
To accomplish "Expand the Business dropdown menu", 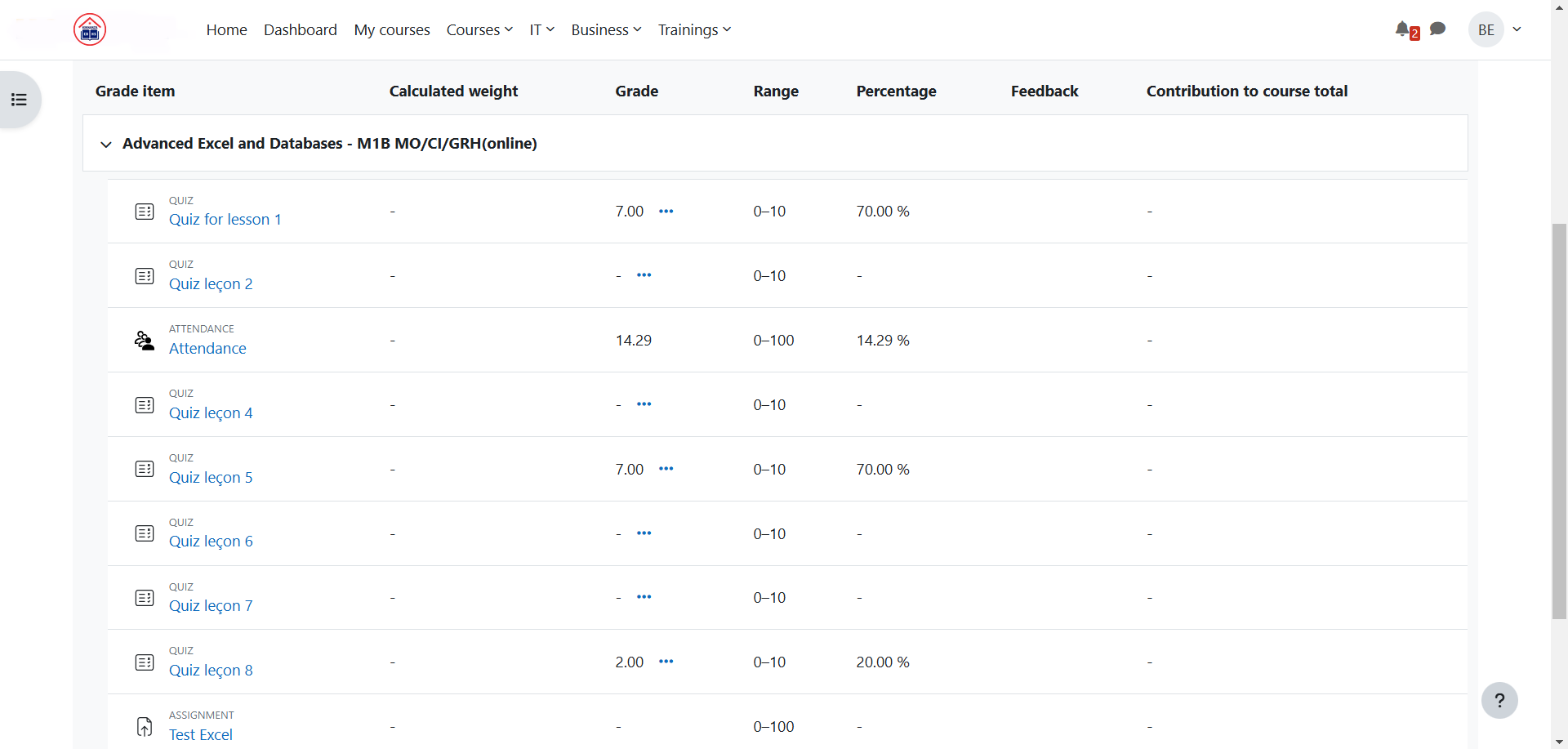I will [x=606, y=30].
